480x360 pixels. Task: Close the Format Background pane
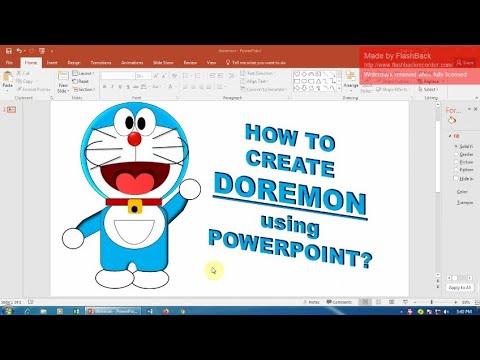(476, 109)
